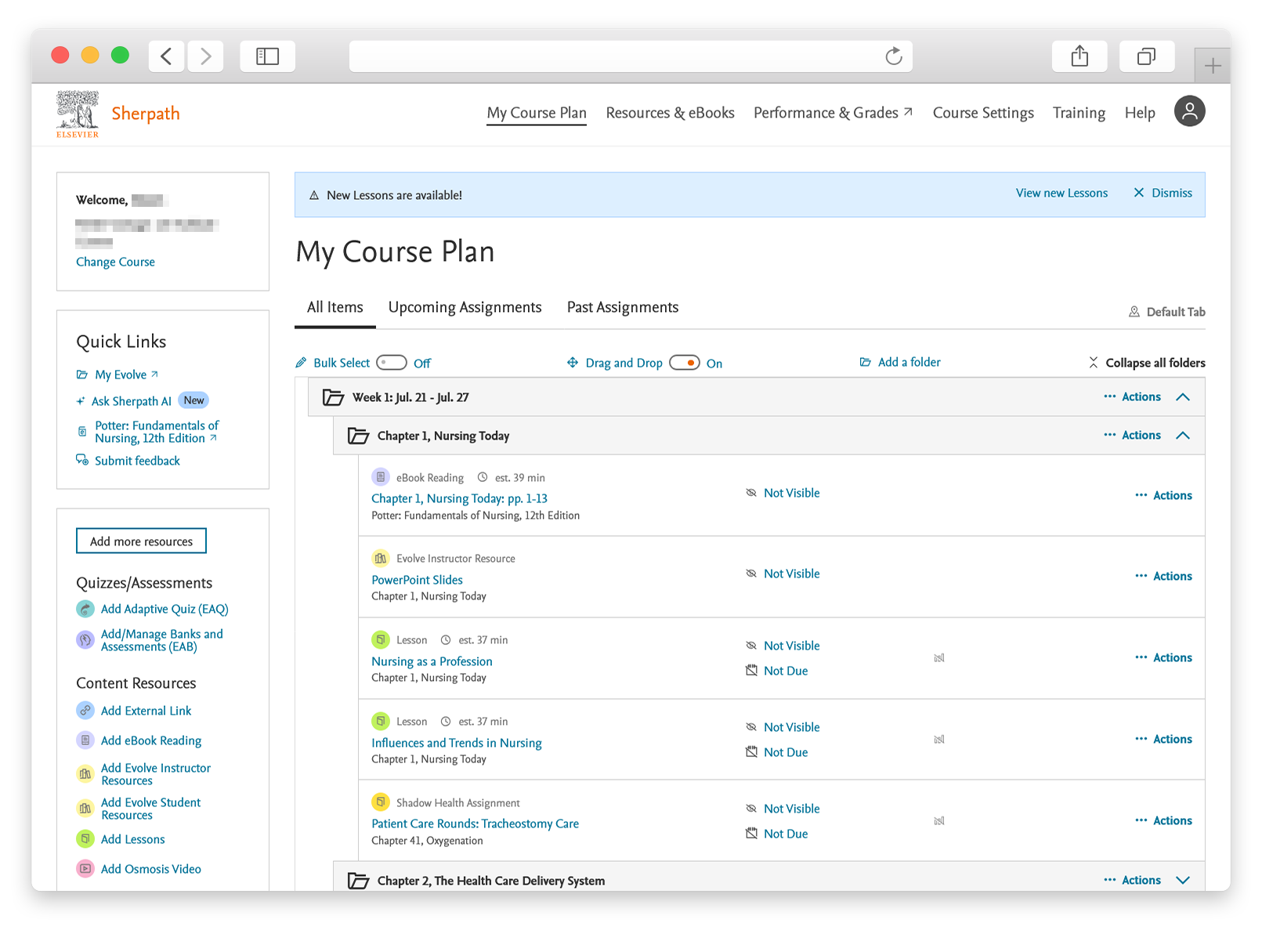Switch to Upcoming Assignments tab
This screenshot has width=1262, height=952.
[x=465, y=307]
